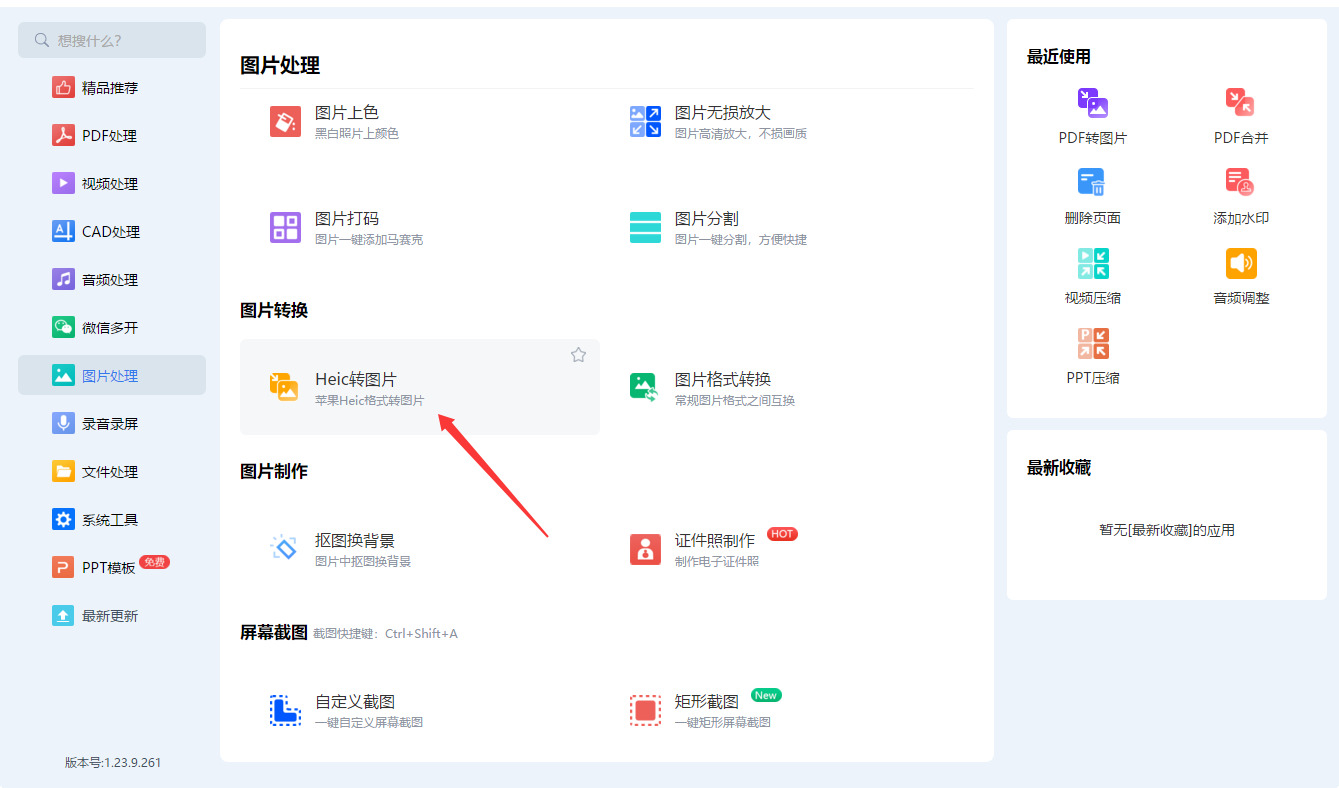Click the 图片一键分割，方便快捷 description text
The width and height of the screenshot is (1339, 788).
pyautogui.click(x=741, y=240)
